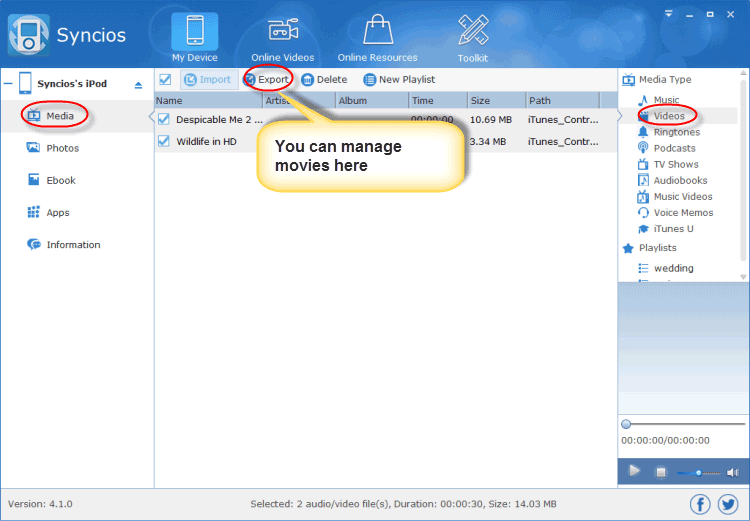Open Information in the sidebar
The image size is (750, 521).
[x=64, y=244]
